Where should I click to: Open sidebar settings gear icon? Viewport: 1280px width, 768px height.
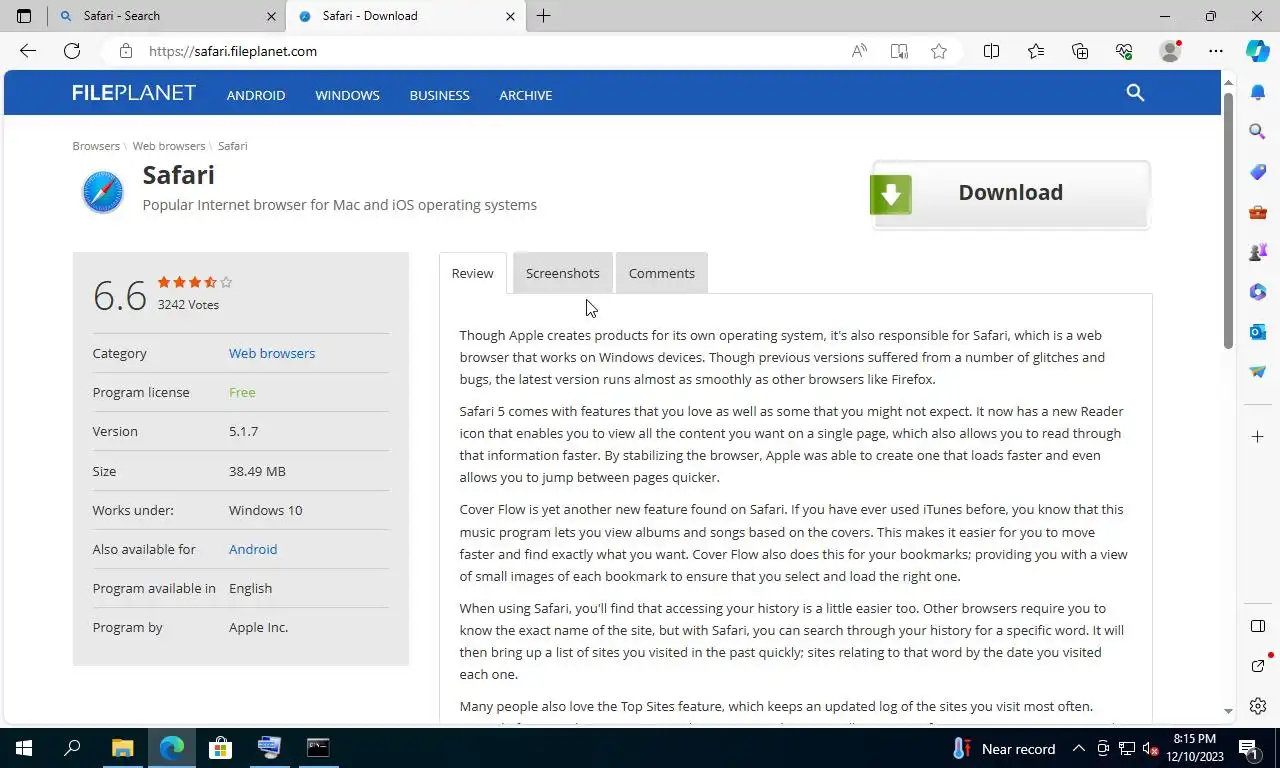point(1258,706)
